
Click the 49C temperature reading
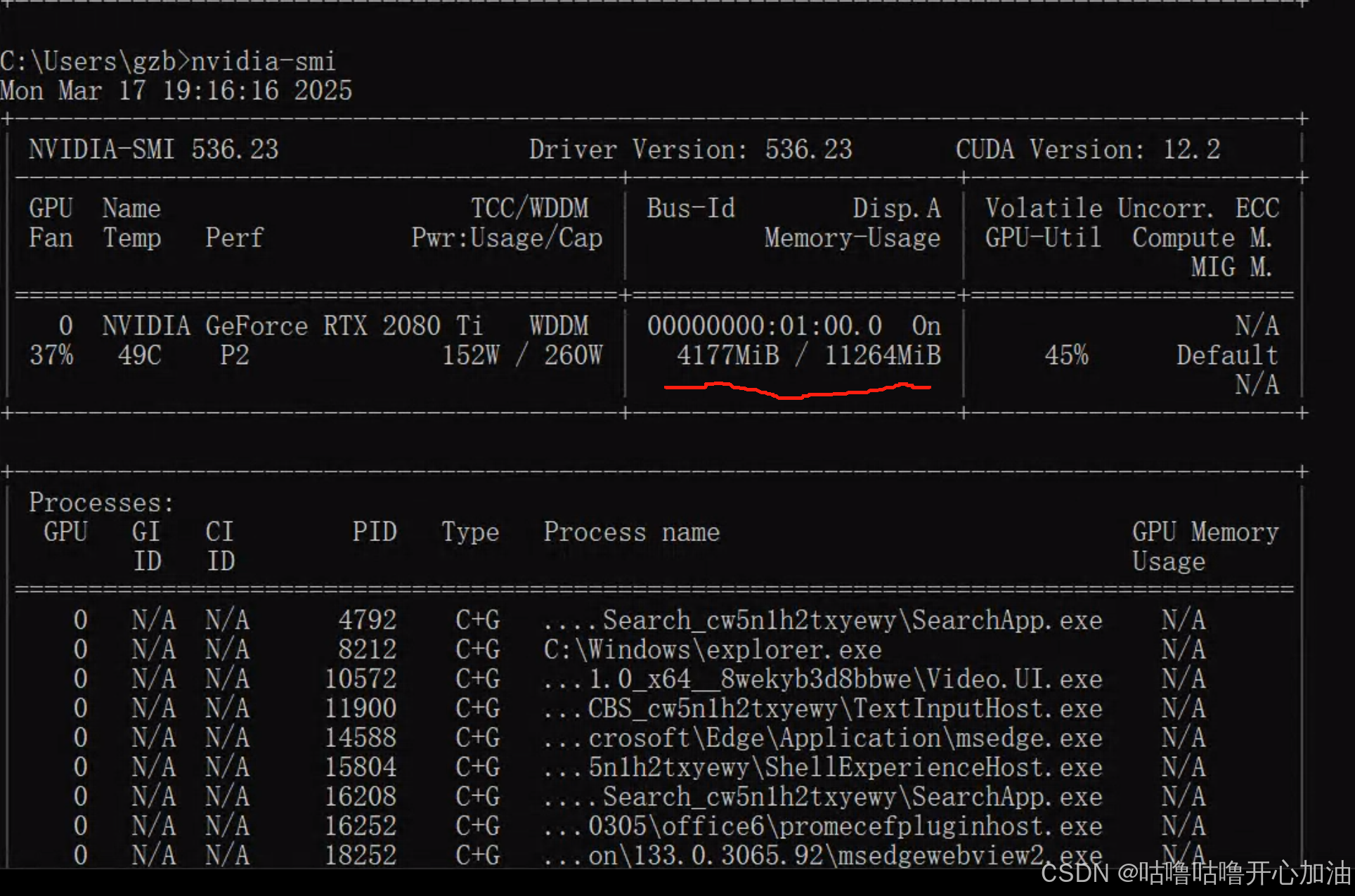[x=139, y=355]
